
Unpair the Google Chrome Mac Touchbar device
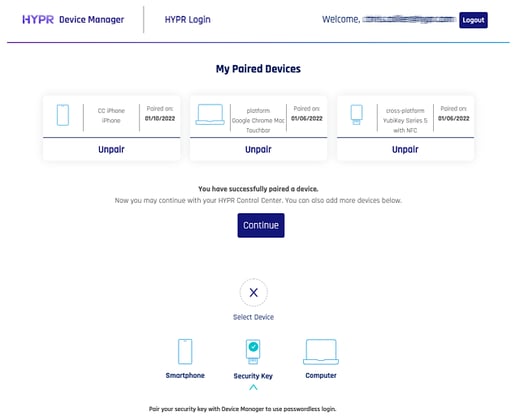pos(258,149)
